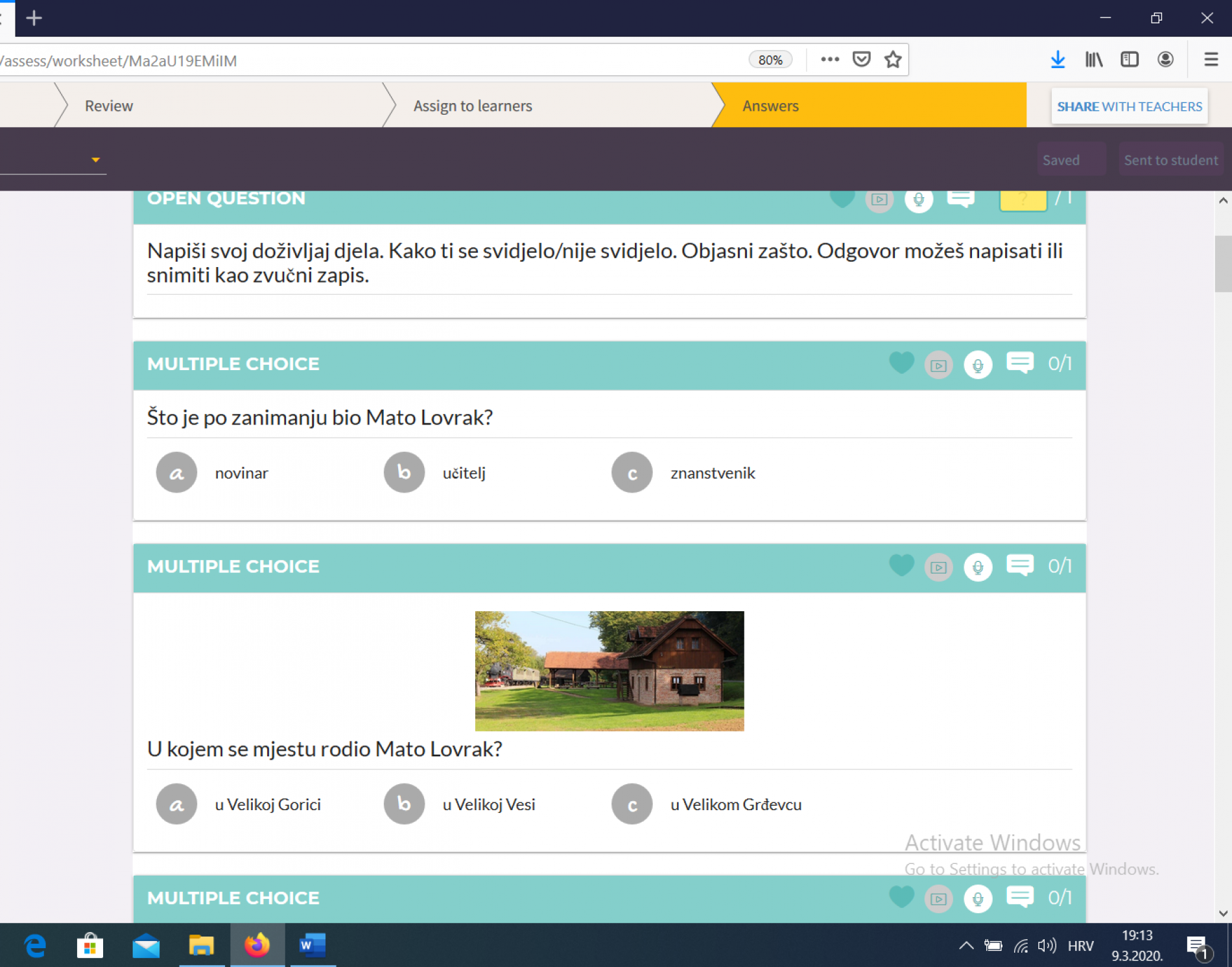Open the Firefox hamburger menu
Viewport: 1232px width, 967px height.
point(1211,60)
